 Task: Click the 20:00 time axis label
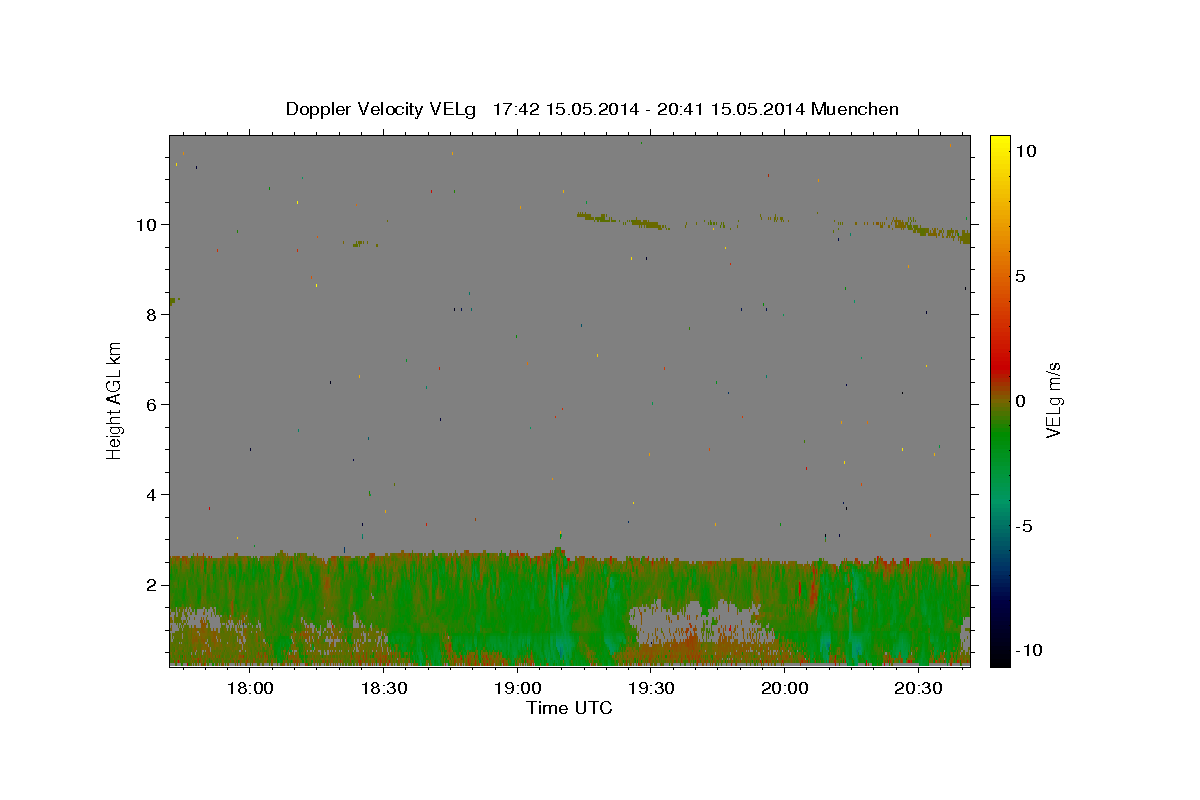pos(784,689)
